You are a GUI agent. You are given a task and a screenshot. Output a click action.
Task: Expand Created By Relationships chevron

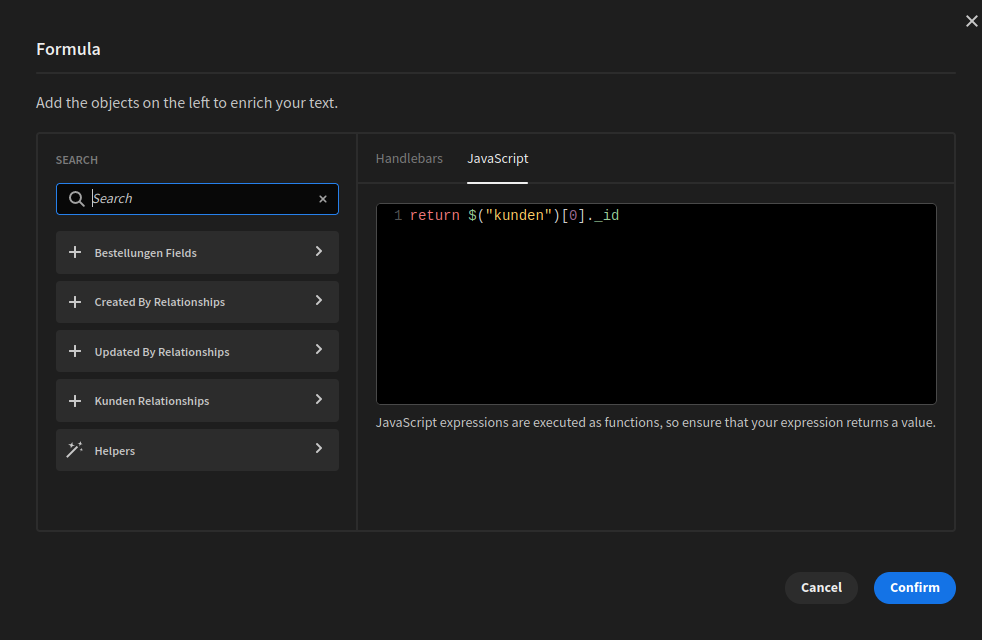[319, 301]
